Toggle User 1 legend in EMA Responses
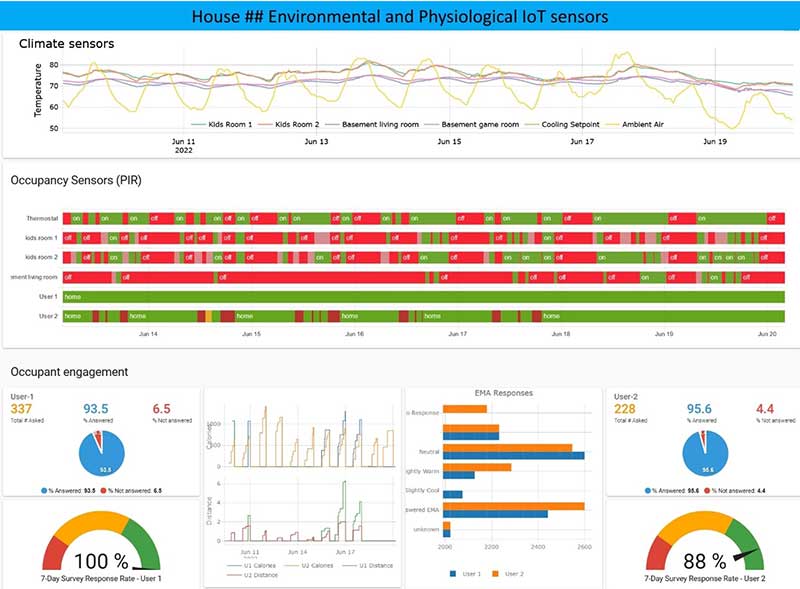This screenshot has width=800, height=589. point(472,574)
